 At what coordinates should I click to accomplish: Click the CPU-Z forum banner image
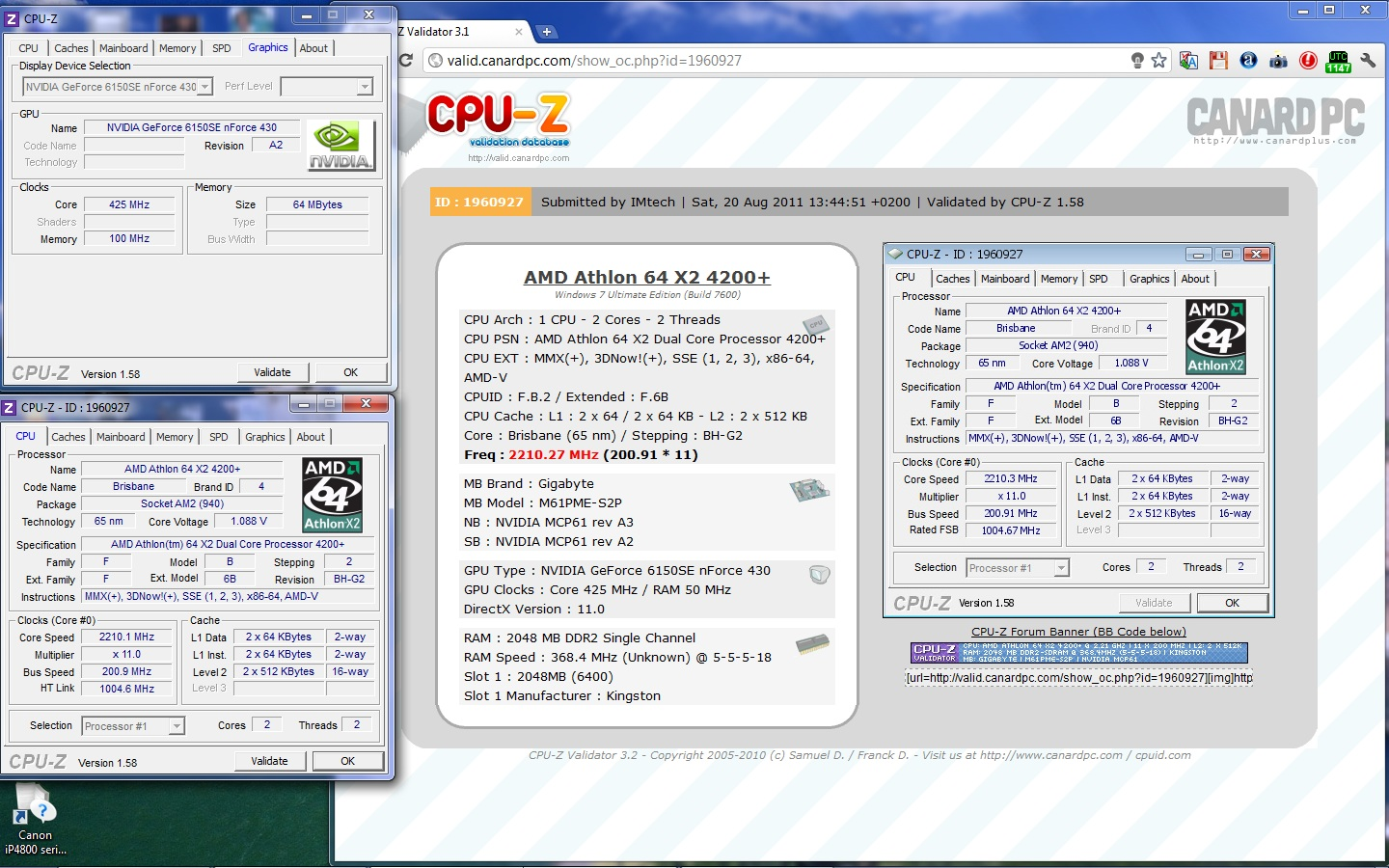click(x=1078, y=653)
